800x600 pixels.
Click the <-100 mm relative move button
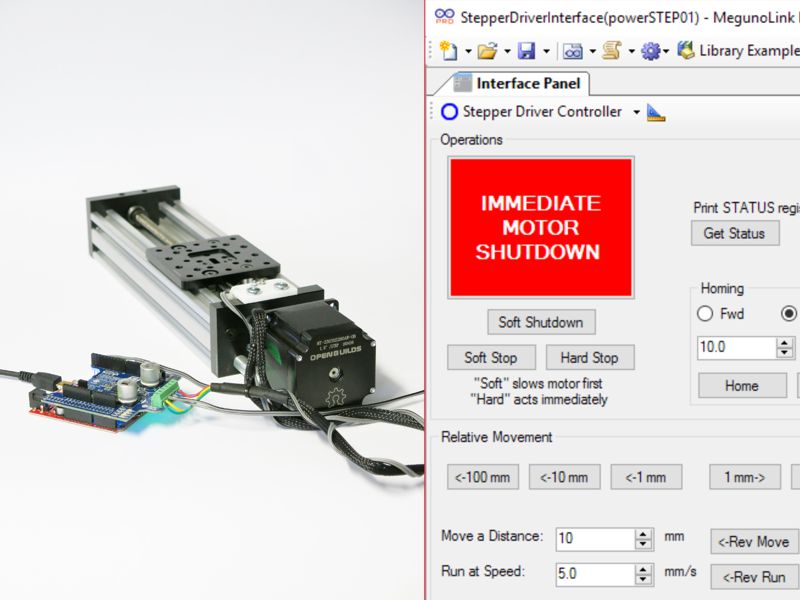tap(483, 477)
